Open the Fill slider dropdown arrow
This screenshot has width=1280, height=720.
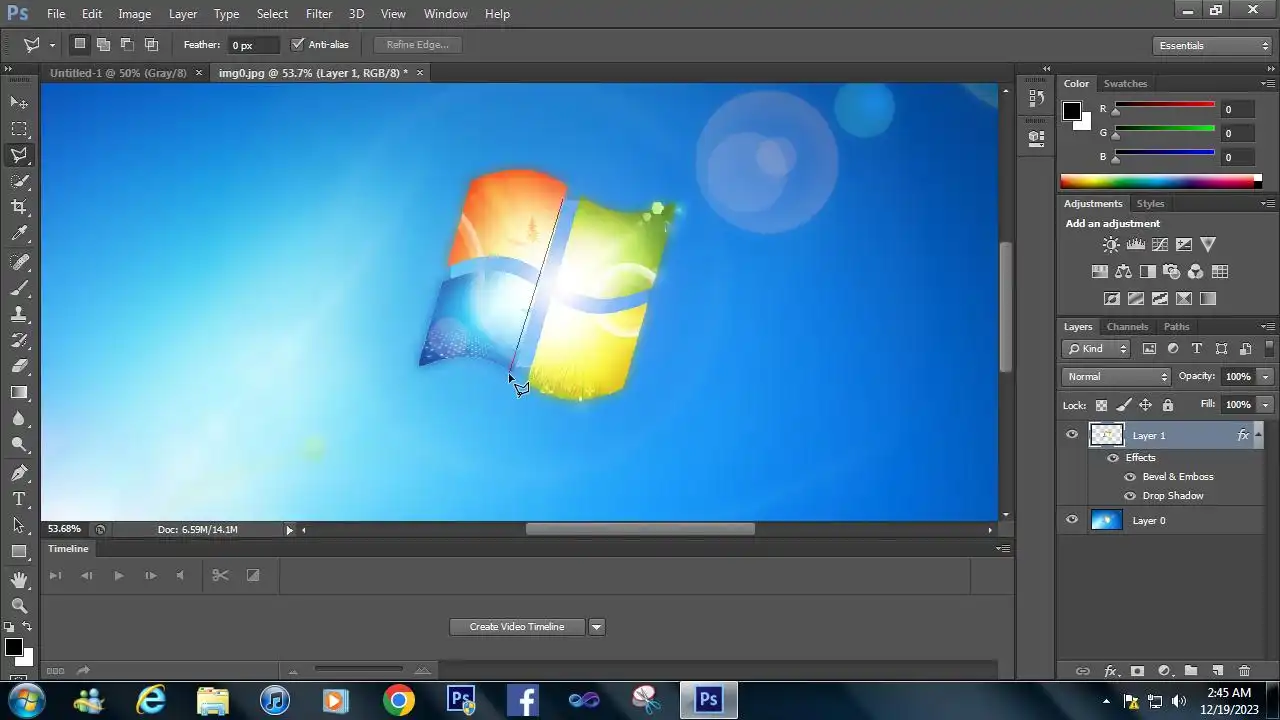coord(1265,404)
